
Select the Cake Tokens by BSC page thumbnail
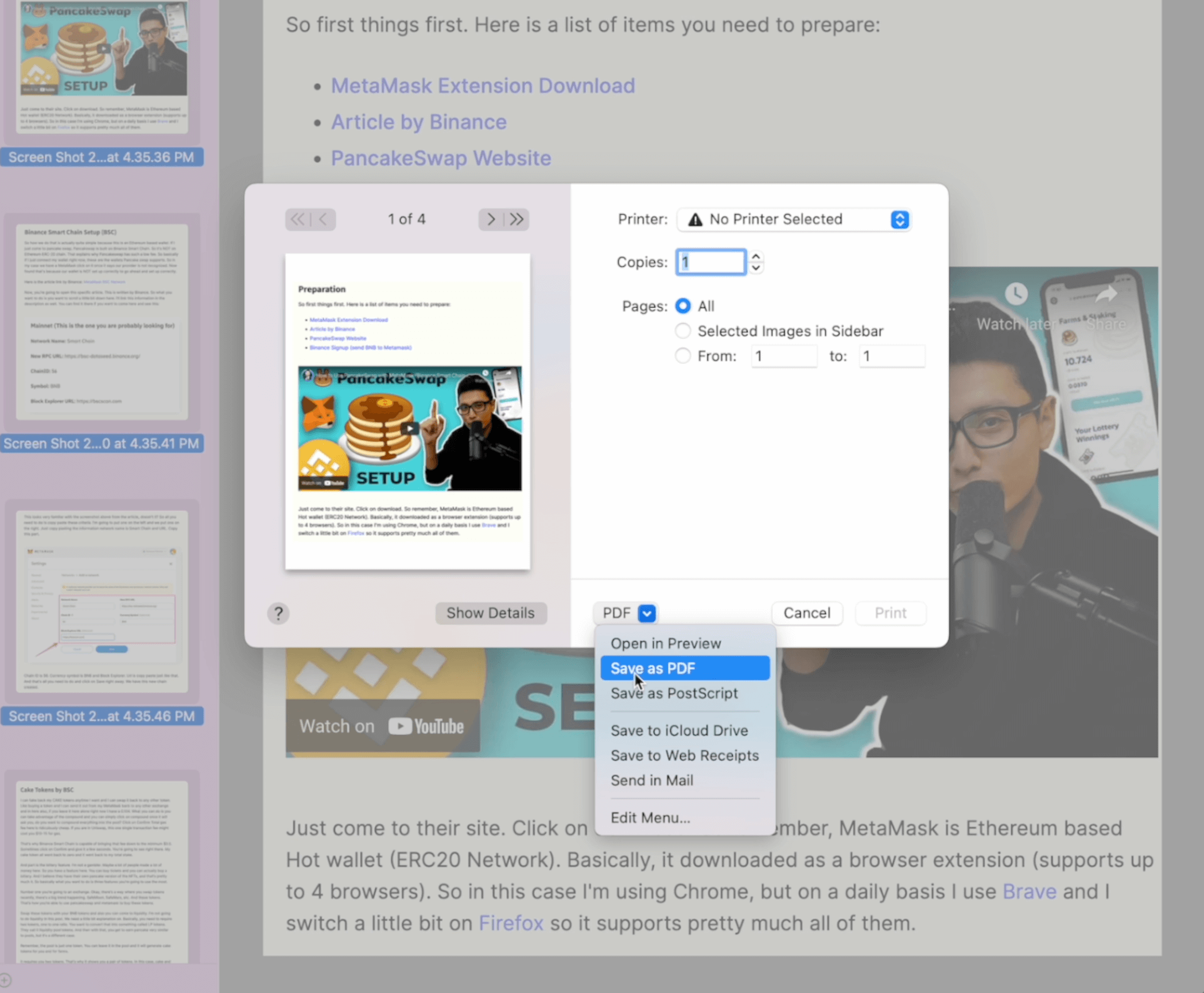102,871
